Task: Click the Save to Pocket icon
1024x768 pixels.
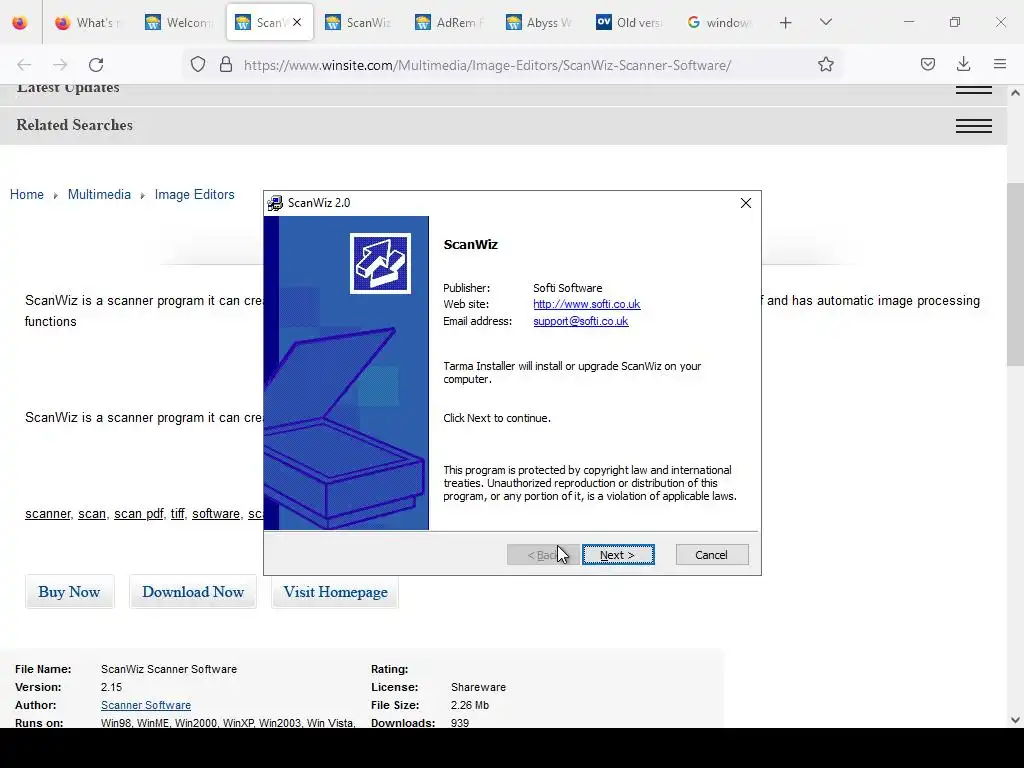Action: [x=927, y=64]
